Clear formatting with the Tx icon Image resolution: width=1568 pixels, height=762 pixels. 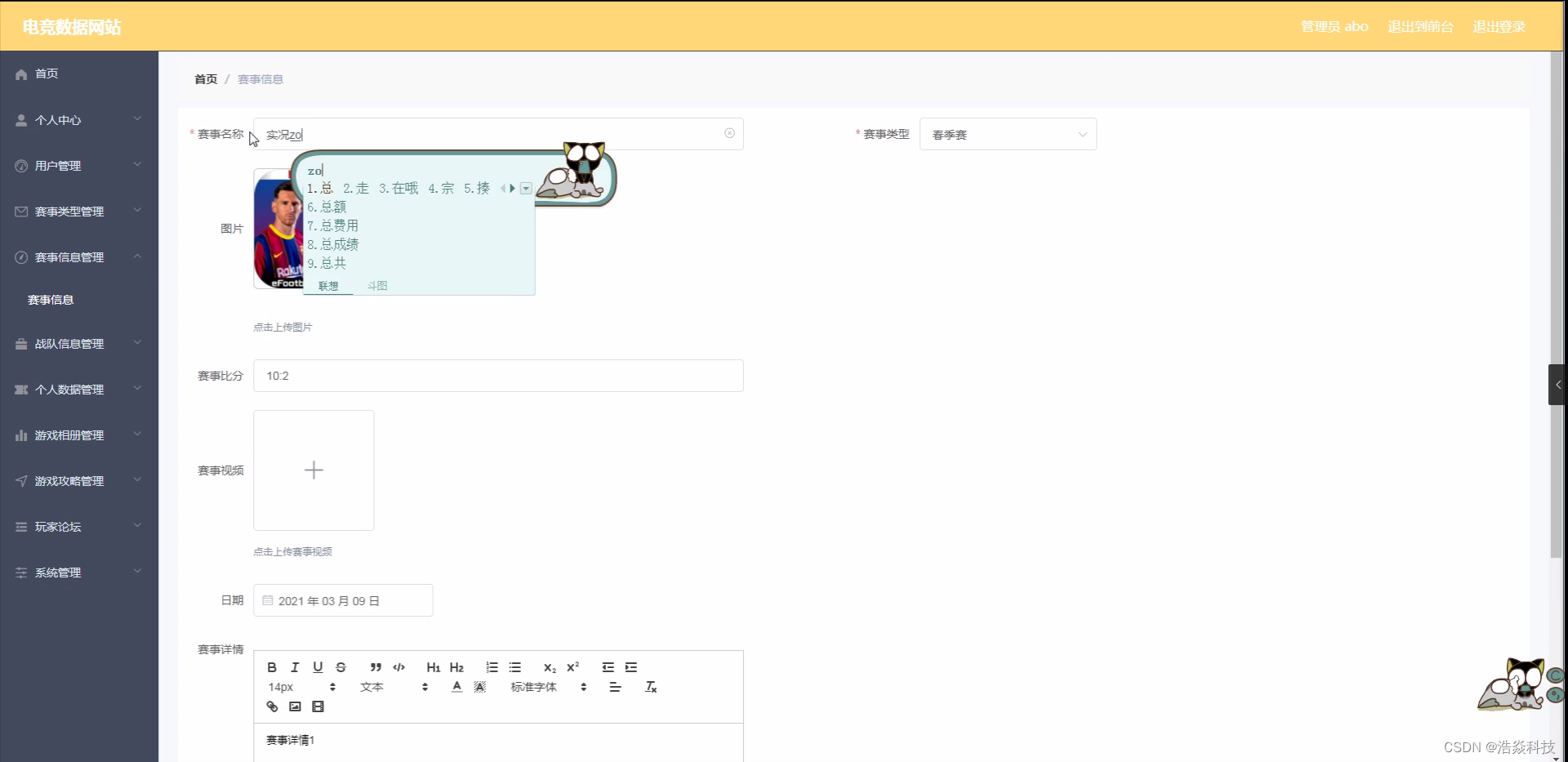651,687
